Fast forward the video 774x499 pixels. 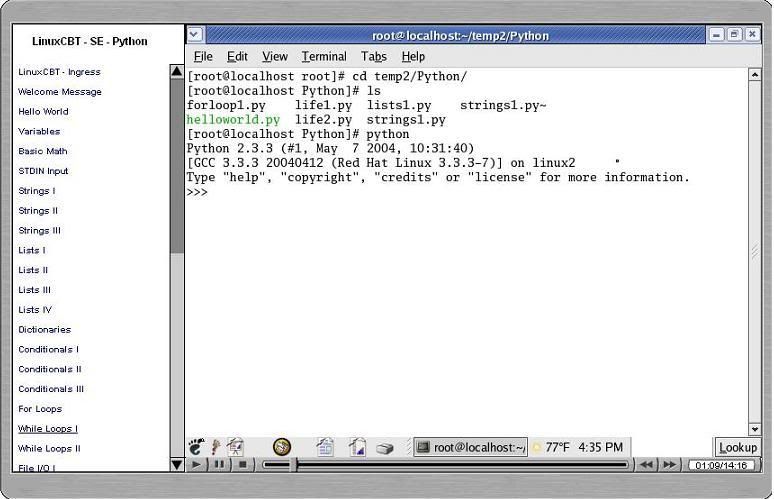click(x=669, y=464)
